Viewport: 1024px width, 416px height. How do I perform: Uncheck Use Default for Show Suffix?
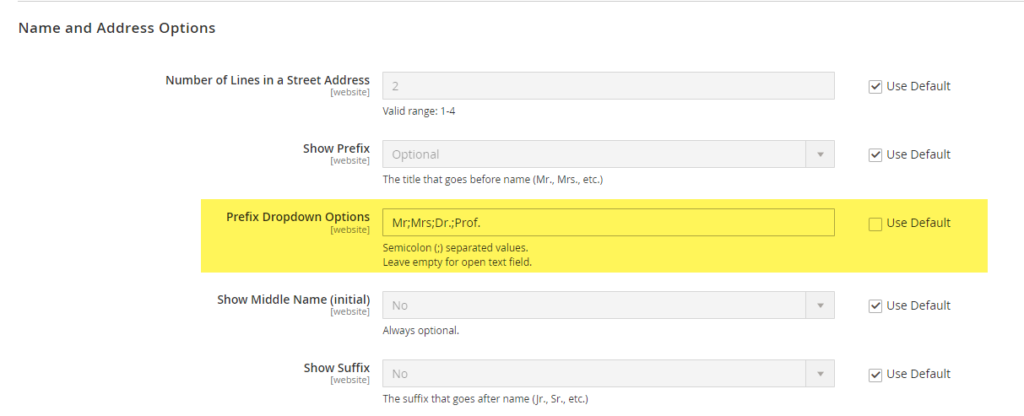876,374
